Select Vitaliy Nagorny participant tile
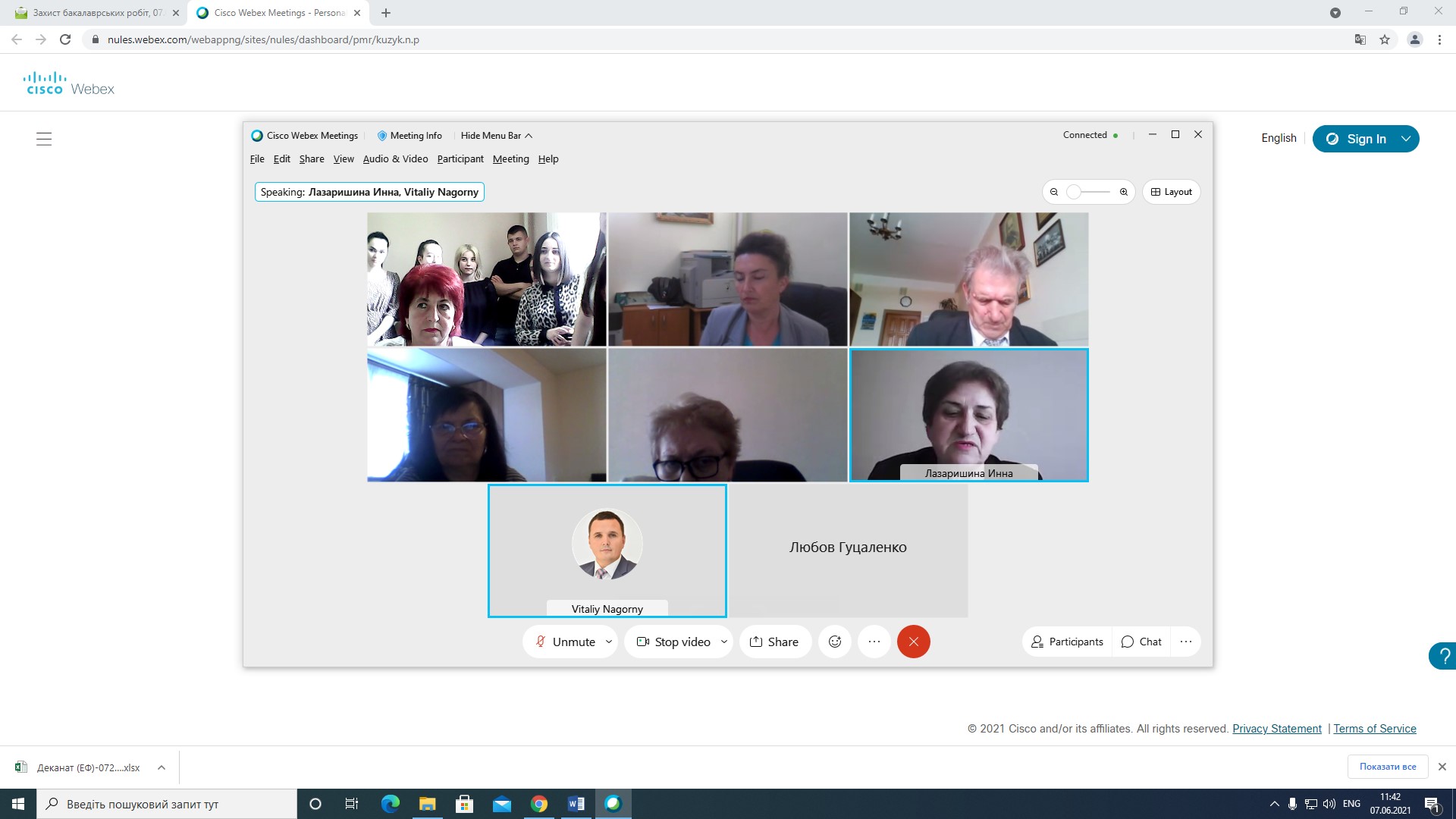 pyautogui.click(x=607, y=551)
